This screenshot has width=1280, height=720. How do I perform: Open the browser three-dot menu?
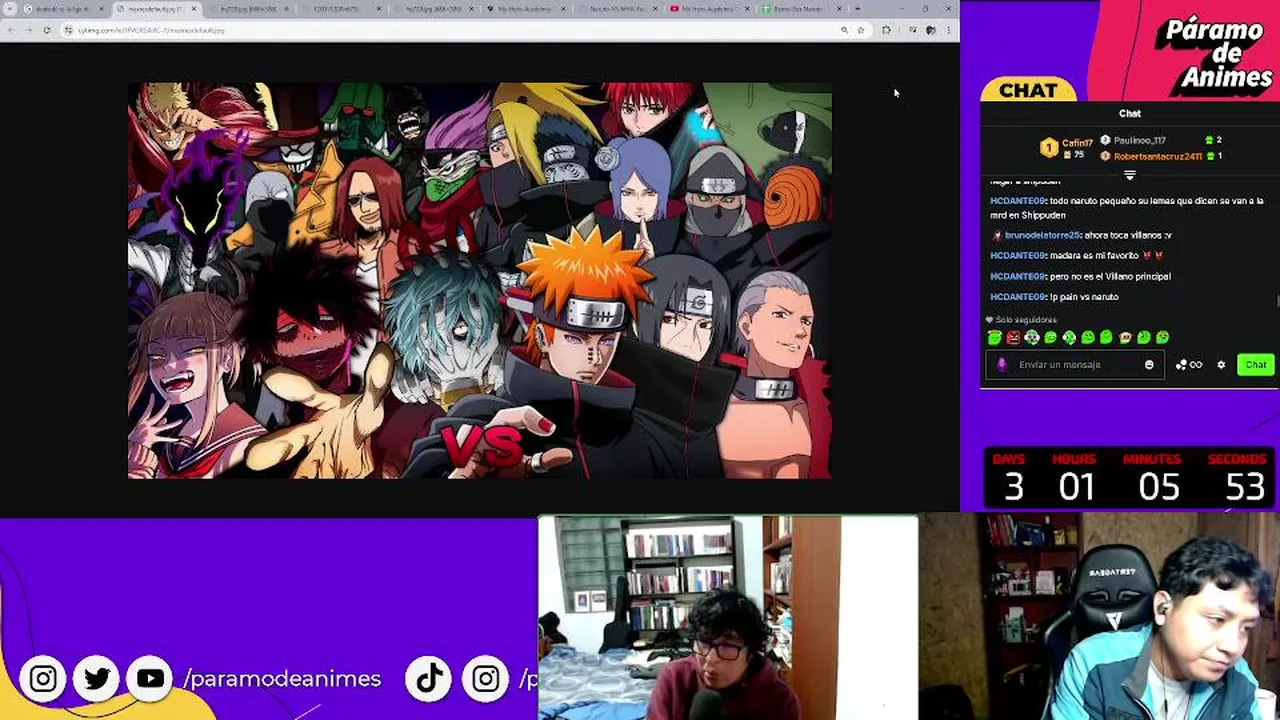948,30
